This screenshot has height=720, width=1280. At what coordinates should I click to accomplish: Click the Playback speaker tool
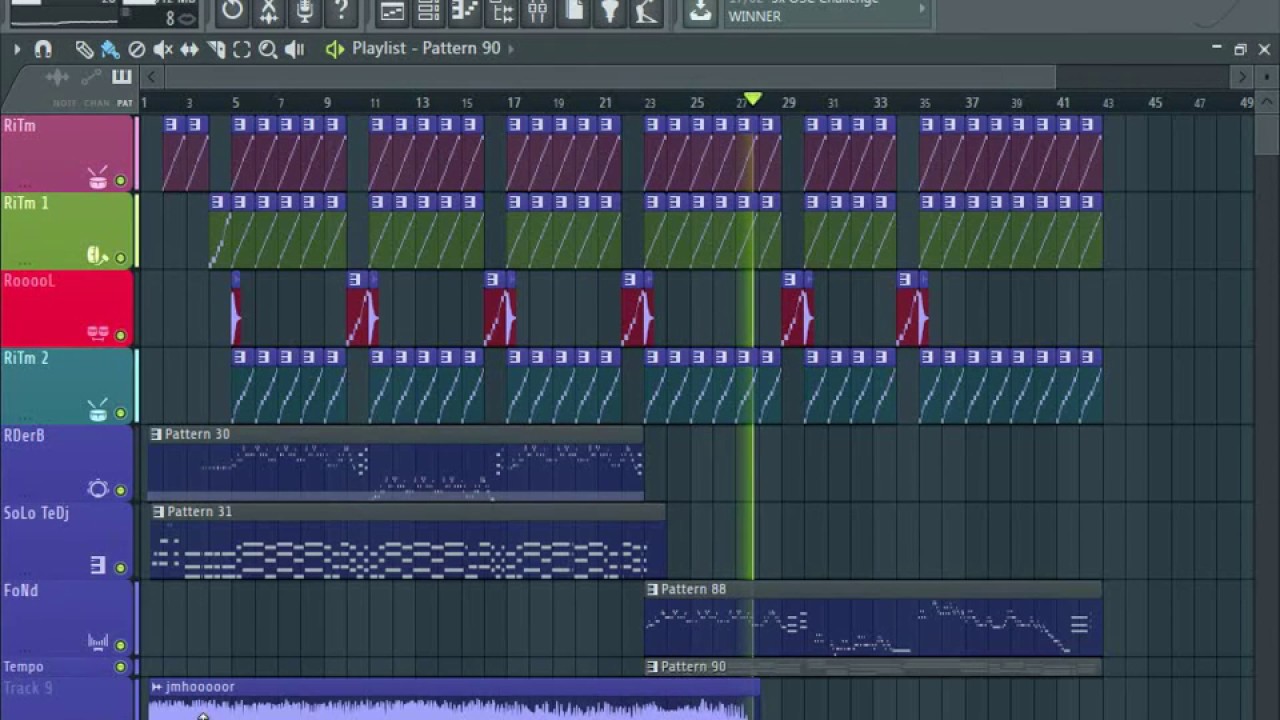(294, 48)
